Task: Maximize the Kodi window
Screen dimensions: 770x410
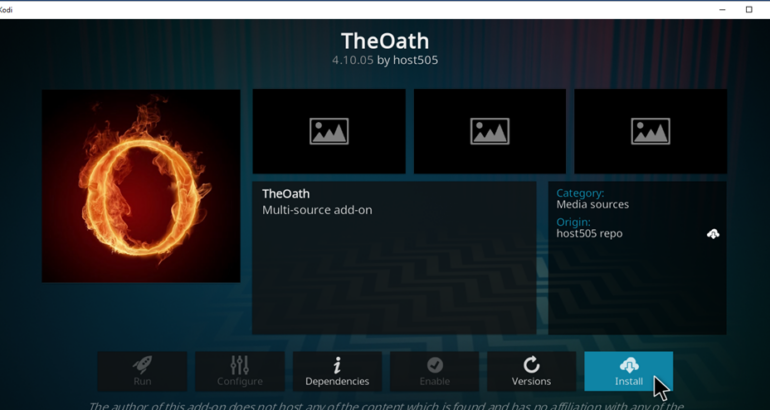Action: point(749,9)
